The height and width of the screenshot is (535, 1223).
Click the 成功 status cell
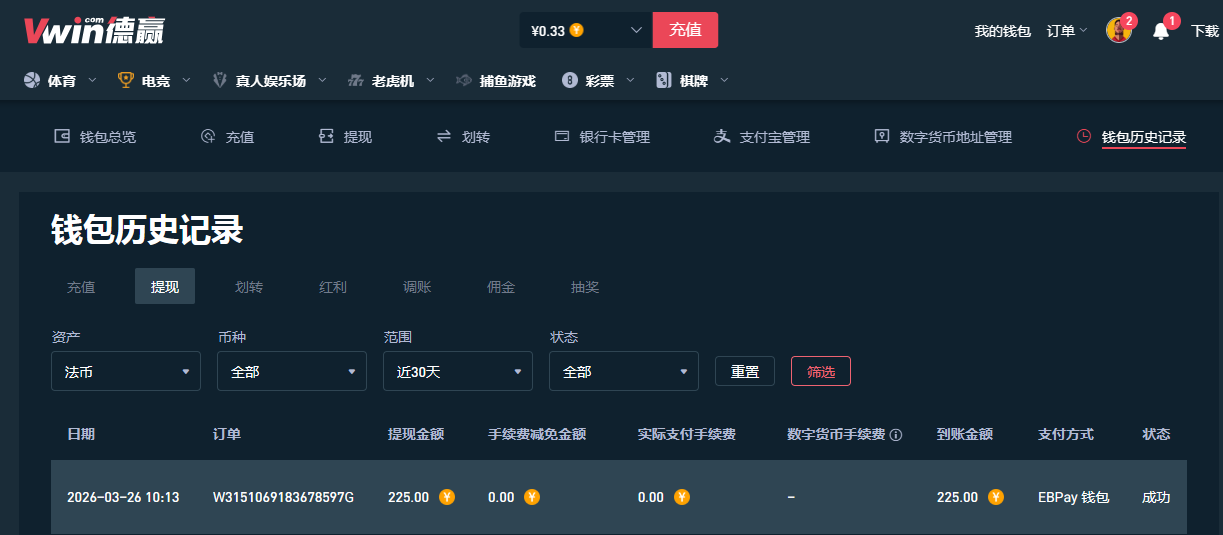(x=1156, y=497)
